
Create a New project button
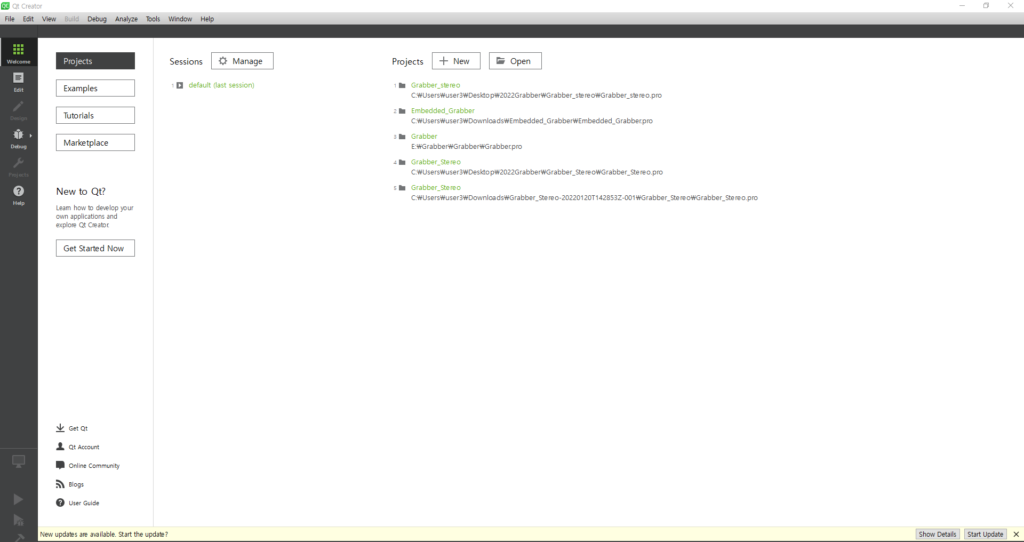[x=456, y=61]
